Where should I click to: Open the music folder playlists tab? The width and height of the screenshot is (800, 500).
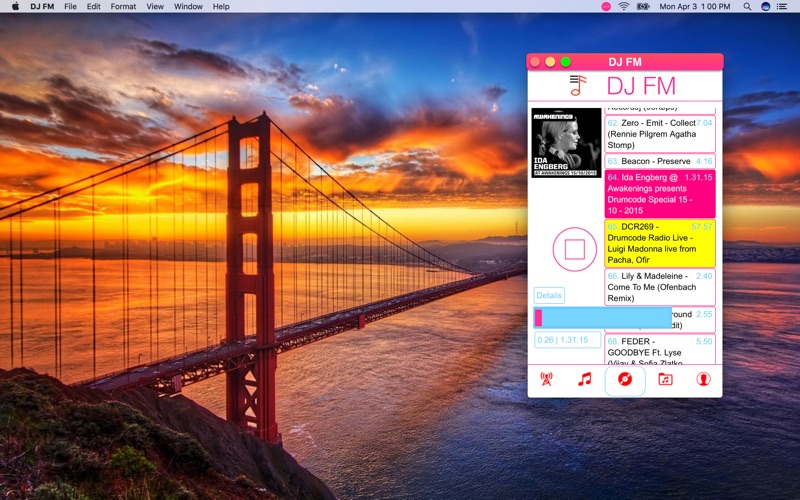point(665,379)
